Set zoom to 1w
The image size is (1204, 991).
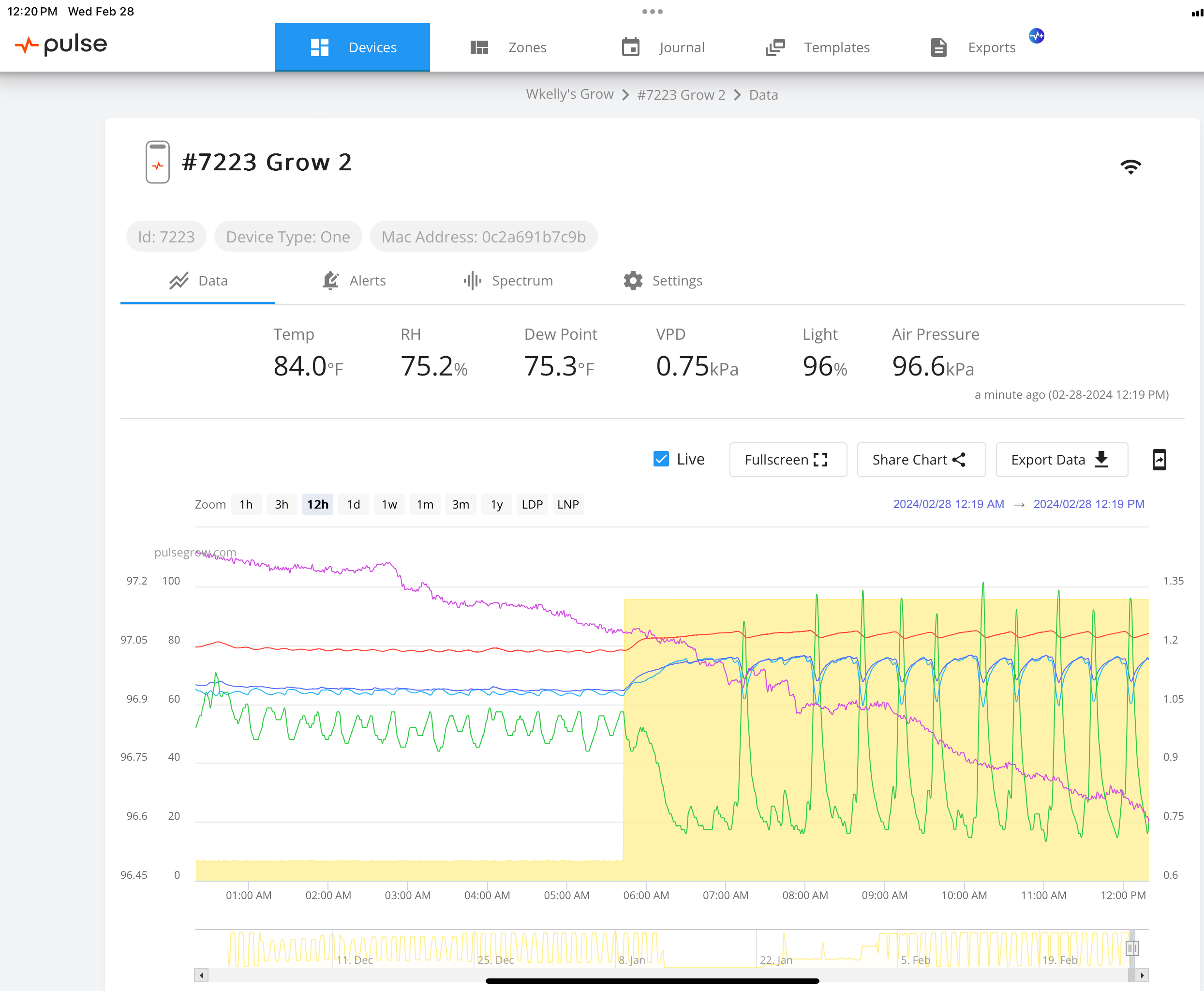[x=389, y=504]
